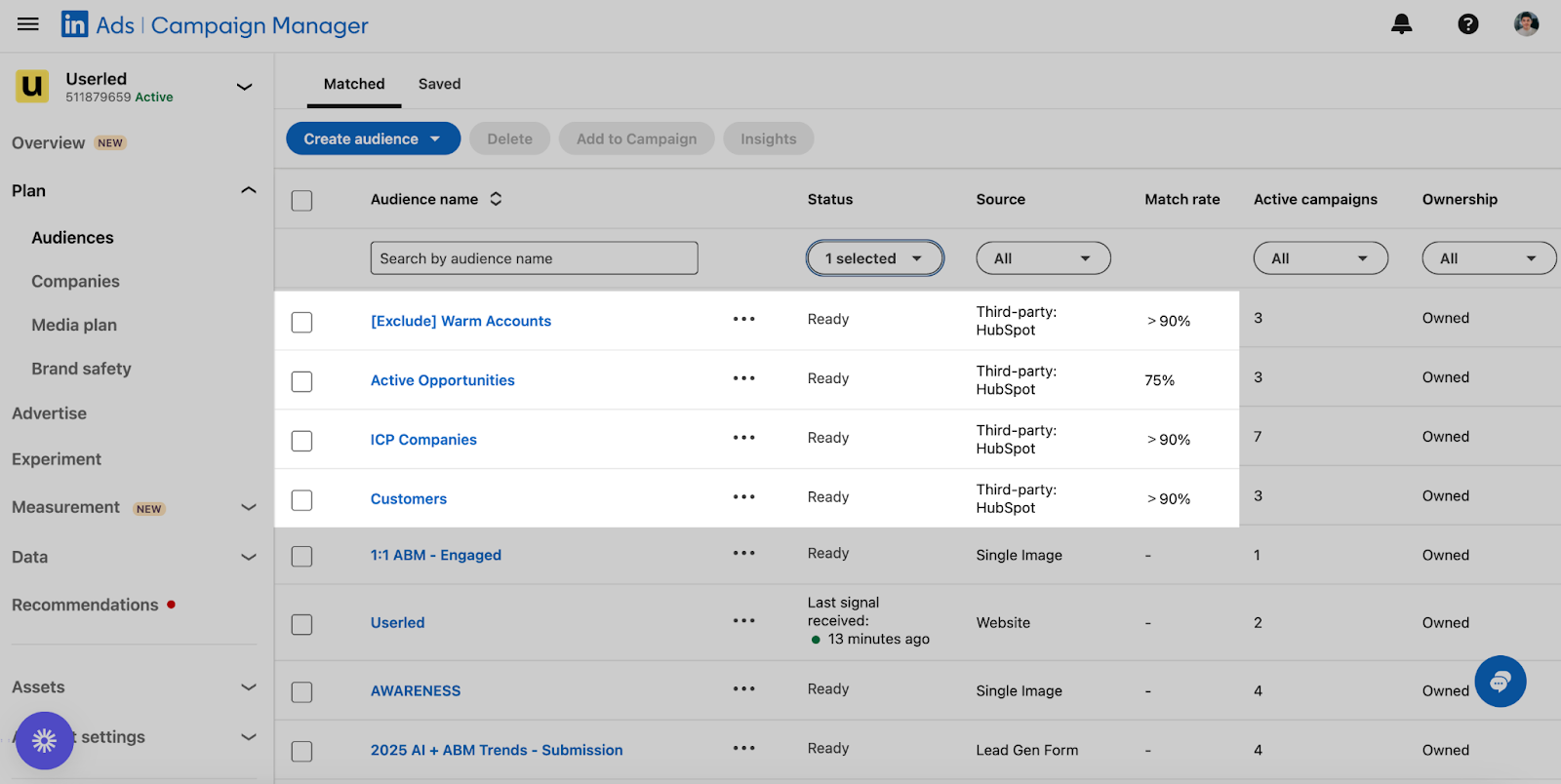Open more options for AWARENESS row
This screenshot has width=1561, height=784.
(x=744, y=688)
